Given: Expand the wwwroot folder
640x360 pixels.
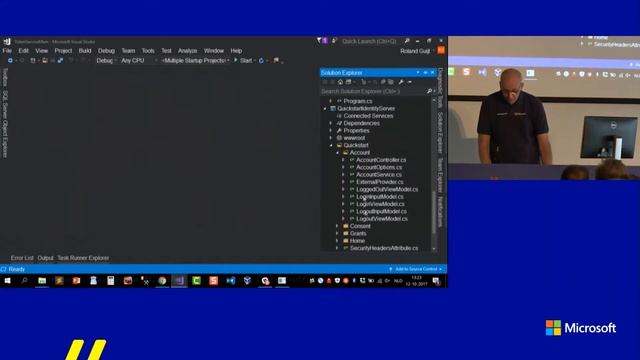Looking at the screenshot, I should coord(331,138).
